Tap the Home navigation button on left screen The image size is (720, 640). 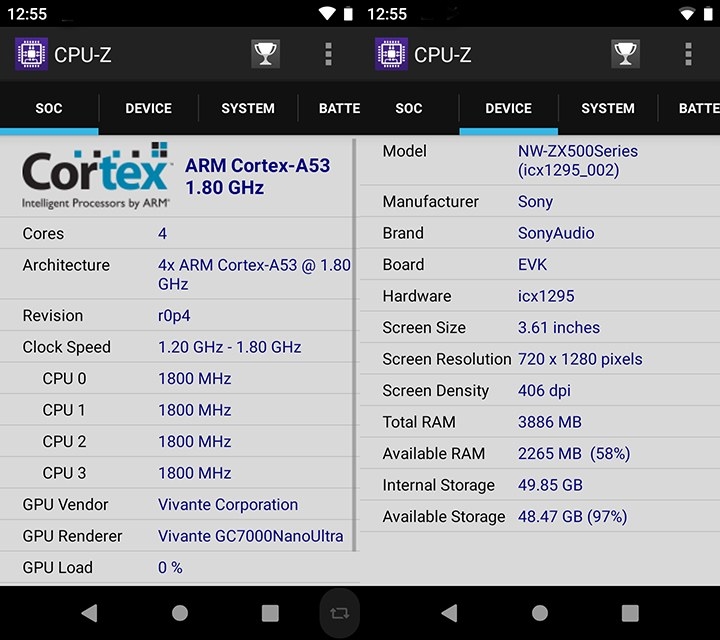(180, 613)
